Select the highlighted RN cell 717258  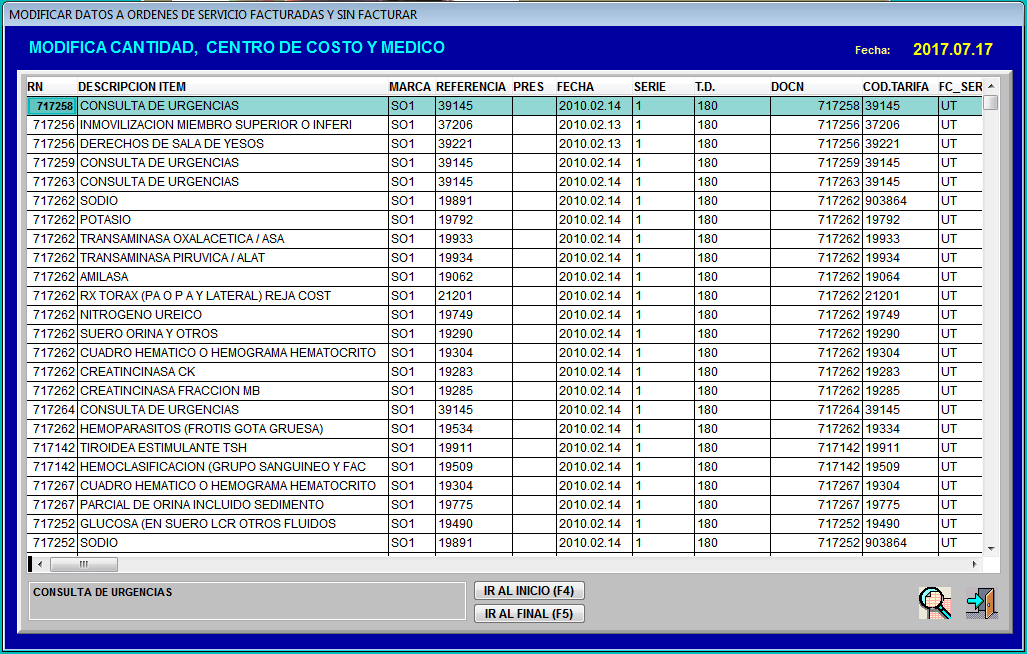click(x=52, y=106)
